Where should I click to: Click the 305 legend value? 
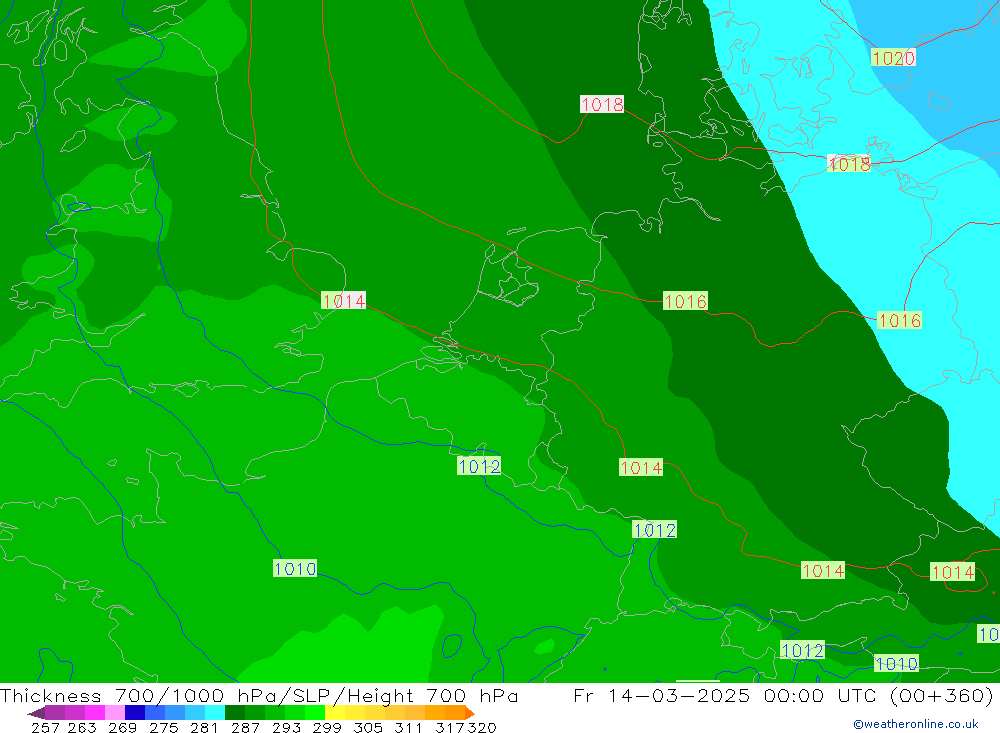pos(367,727)
